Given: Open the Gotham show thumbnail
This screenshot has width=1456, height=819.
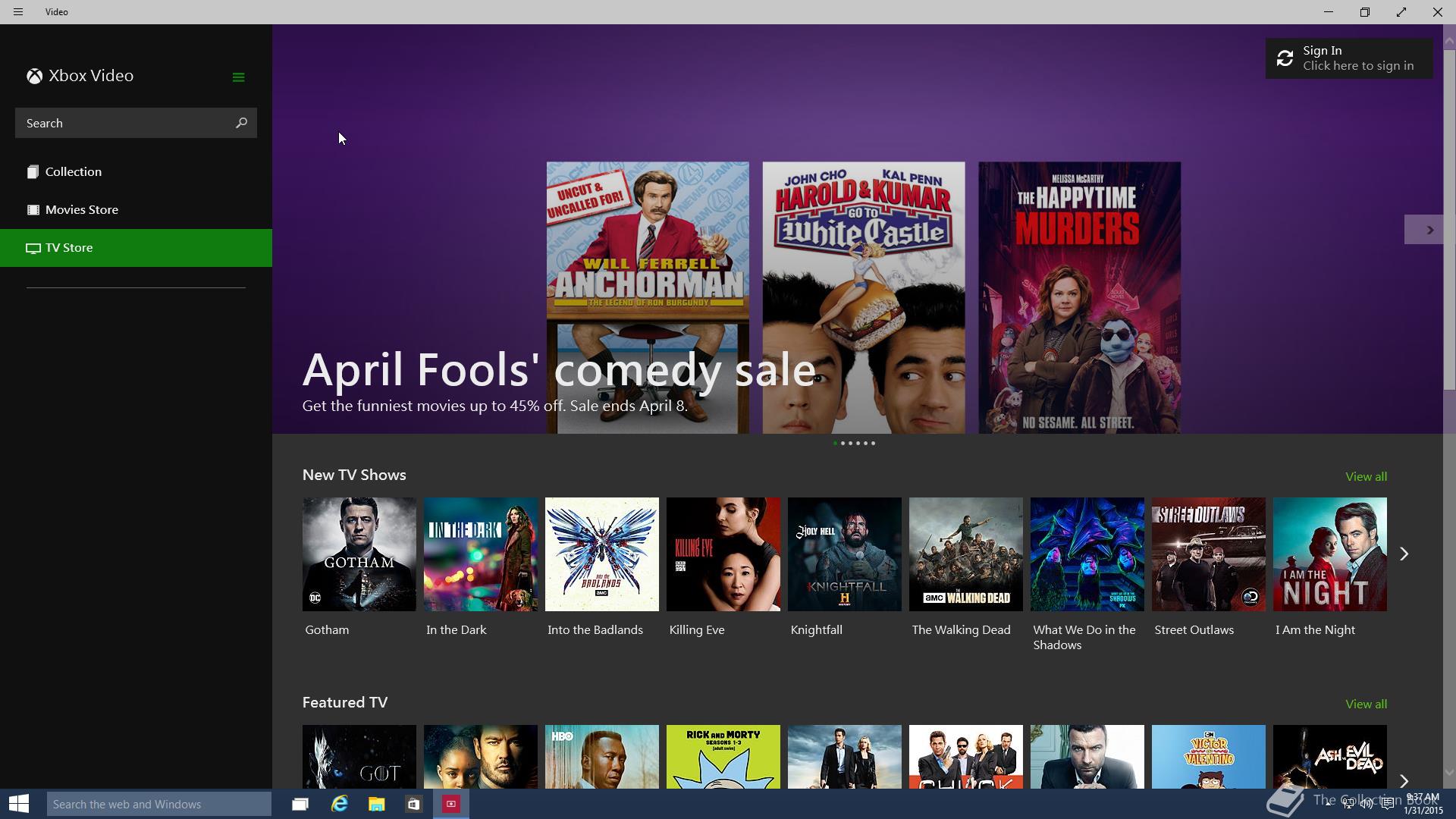Looking at the screenshot, I should [x=359, y=554].
